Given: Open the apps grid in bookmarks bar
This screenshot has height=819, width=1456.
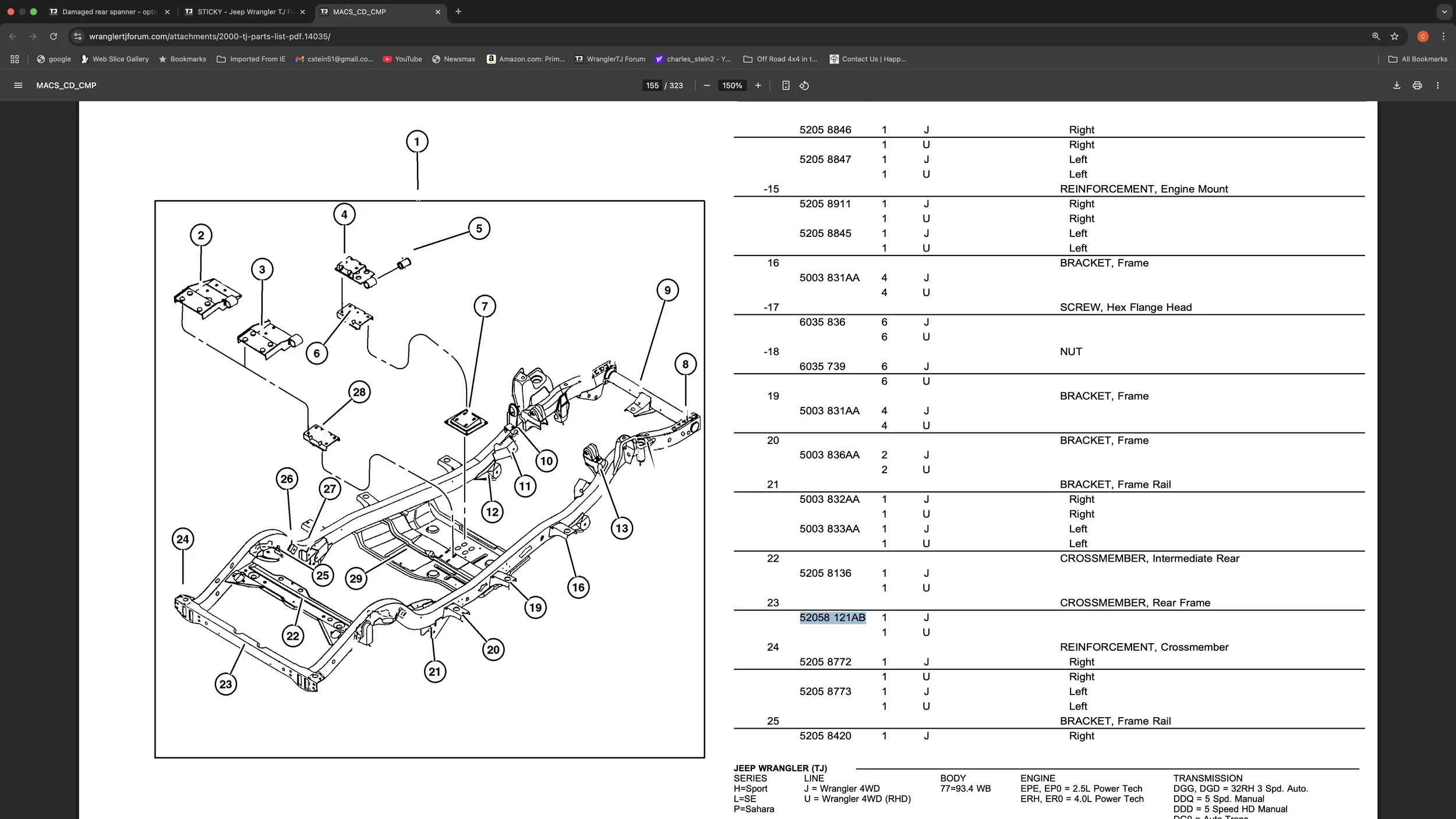Looking at the screenshot, I should point(15,59).
